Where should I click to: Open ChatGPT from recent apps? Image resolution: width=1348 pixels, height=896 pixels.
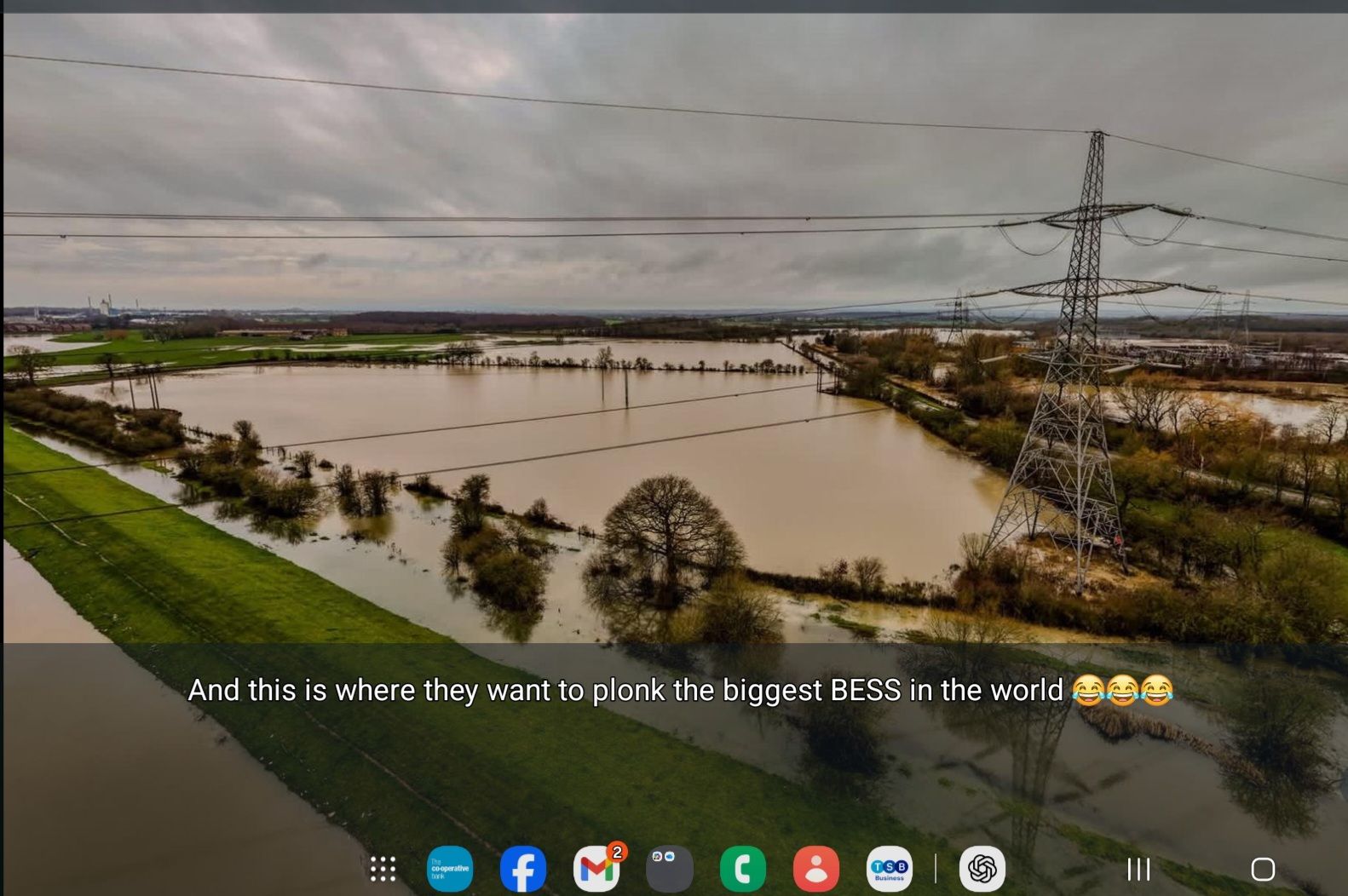(982, 869)
